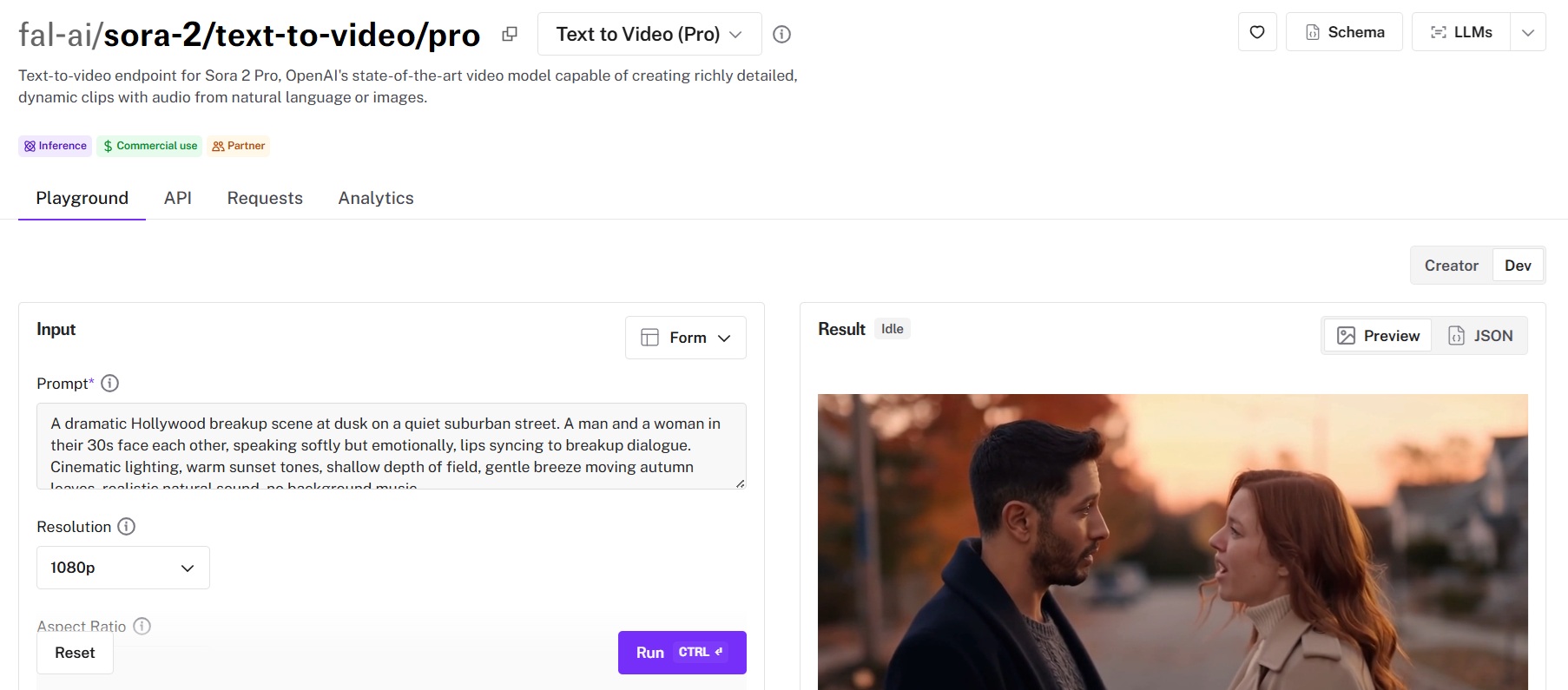
Task: Click the Resolution info icon
Action: coord(126,526)
